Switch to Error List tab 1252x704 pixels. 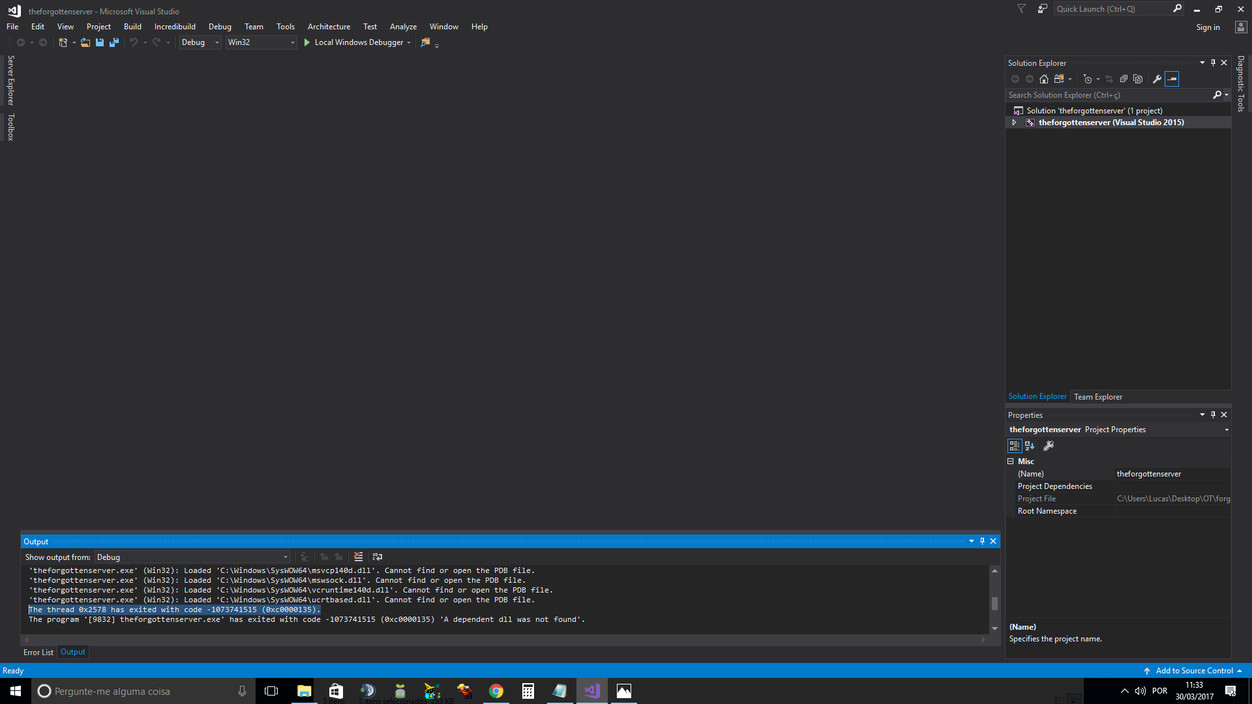pyautogui.click(x=38, y=652)
